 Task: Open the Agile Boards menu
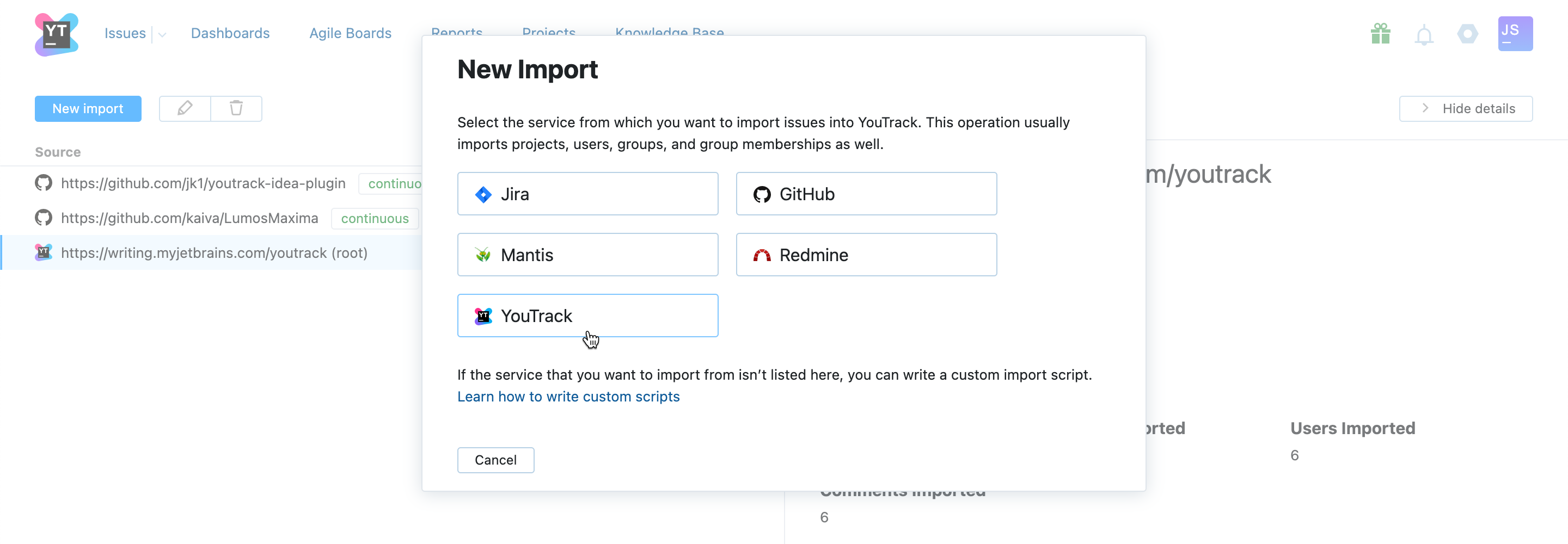click(x=350, y=34)
